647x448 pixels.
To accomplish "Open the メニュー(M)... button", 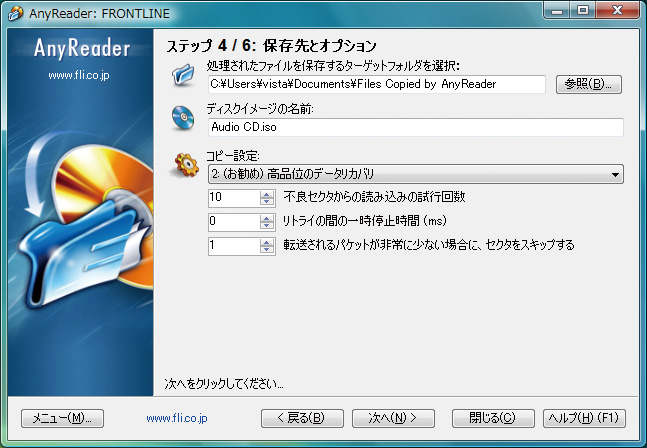I will click(62, 418).
